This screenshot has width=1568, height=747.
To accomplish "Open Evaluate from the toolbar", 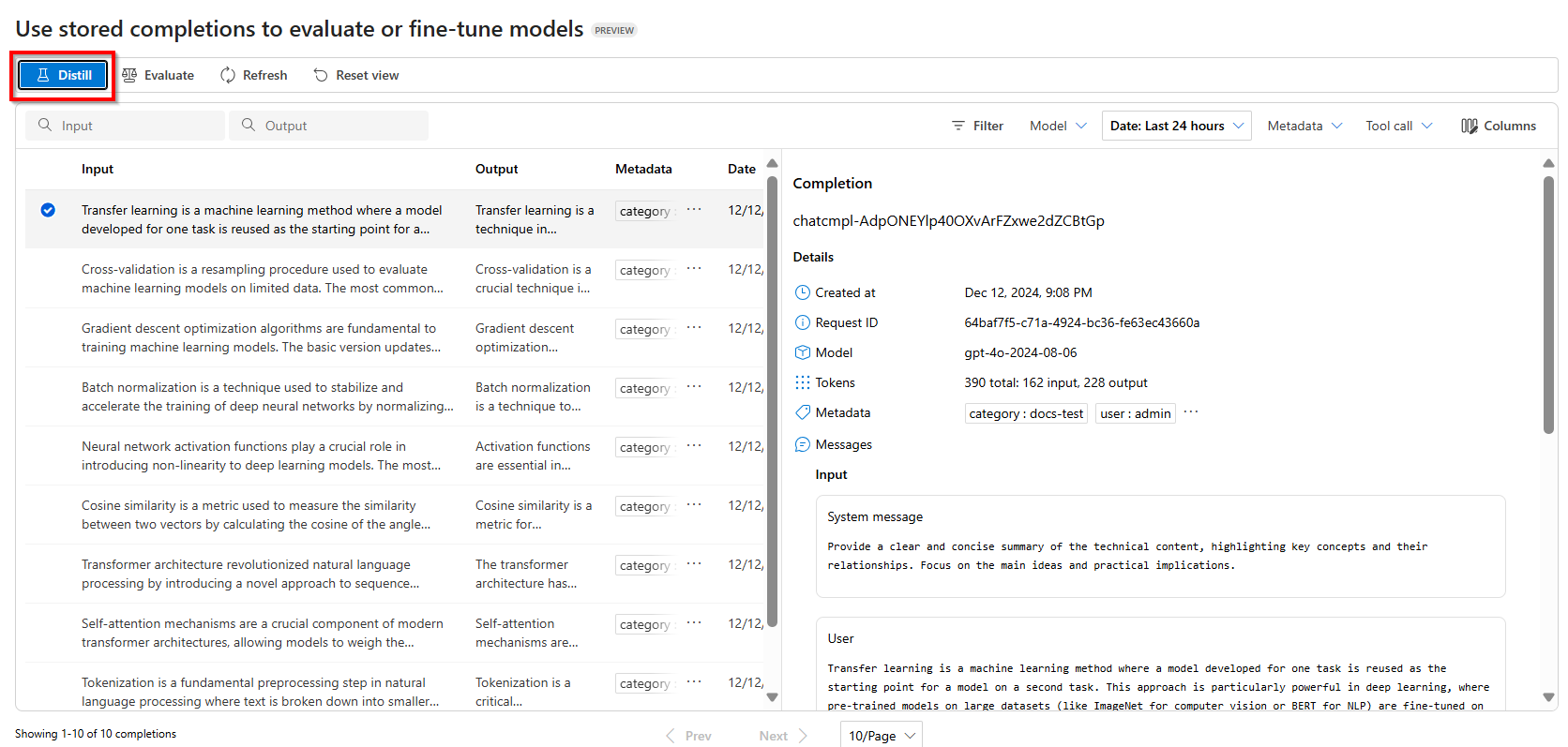I will click(x=158, y=76).
